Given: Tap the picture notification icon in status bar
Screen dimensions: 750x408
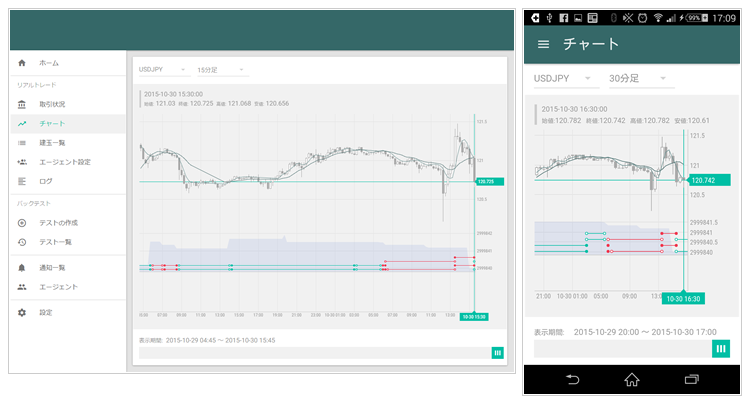Looking at the screenshot, I should [578, 18].
